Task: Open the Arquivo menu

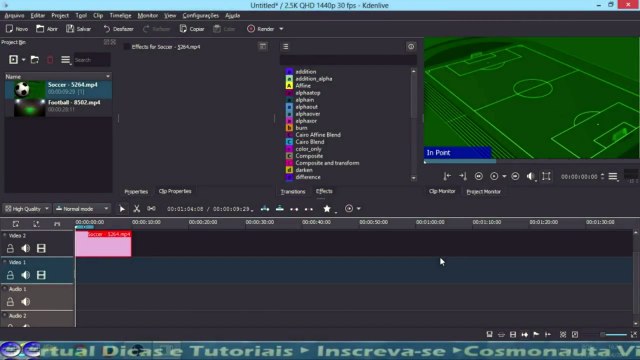Action: (14, 16)
